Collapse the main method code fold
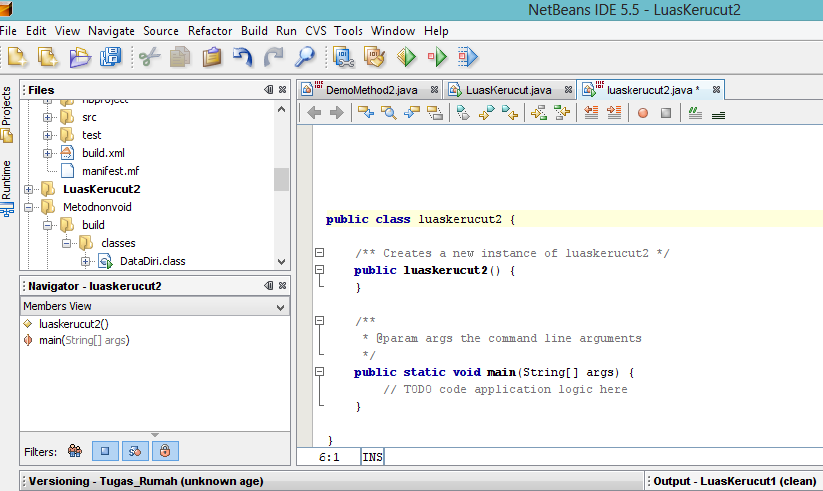 pyautogui.click(x=319, y=372)
